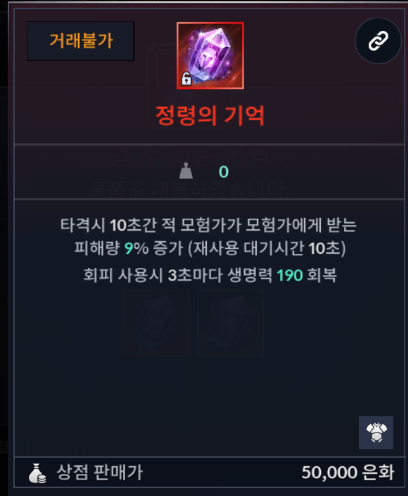Click the weight icon beside the 0
Screen dimensions: 408x496
(186, 171)
